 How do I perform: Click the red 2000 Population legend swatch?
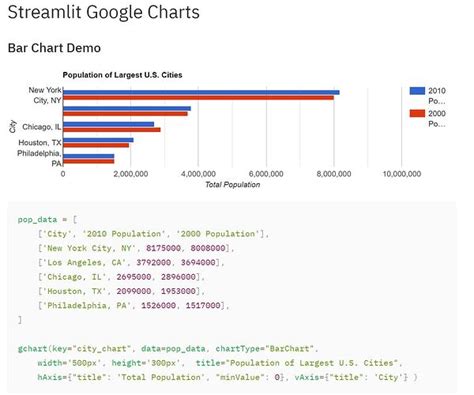[x=417, y=114]
